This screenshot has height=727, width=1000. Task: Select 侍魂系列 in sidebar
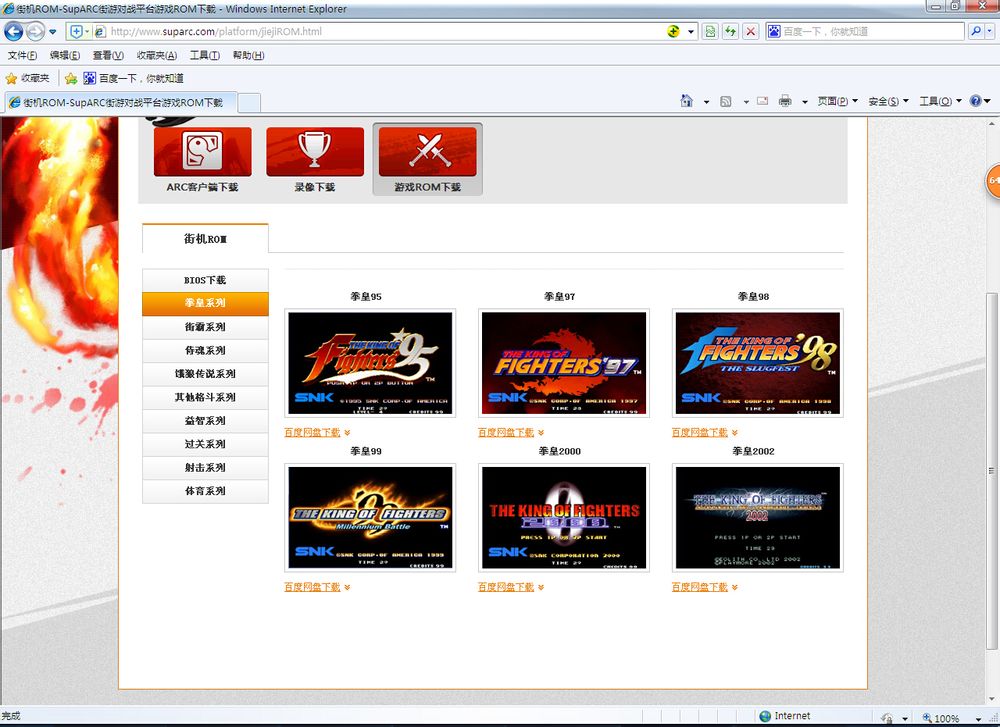tap(205, 351)
